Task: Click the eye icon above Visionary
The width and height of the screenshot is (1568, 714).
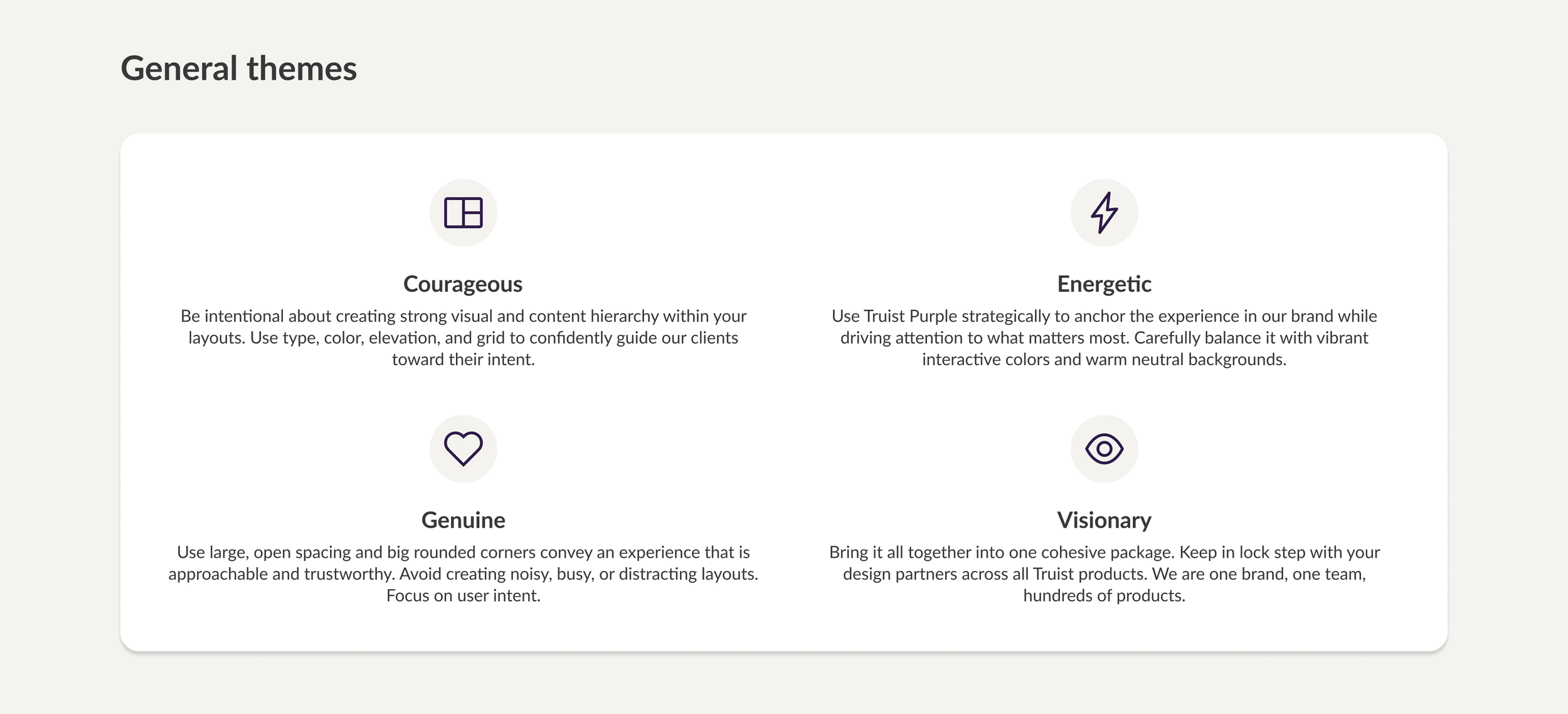Action: (1104, 449)
